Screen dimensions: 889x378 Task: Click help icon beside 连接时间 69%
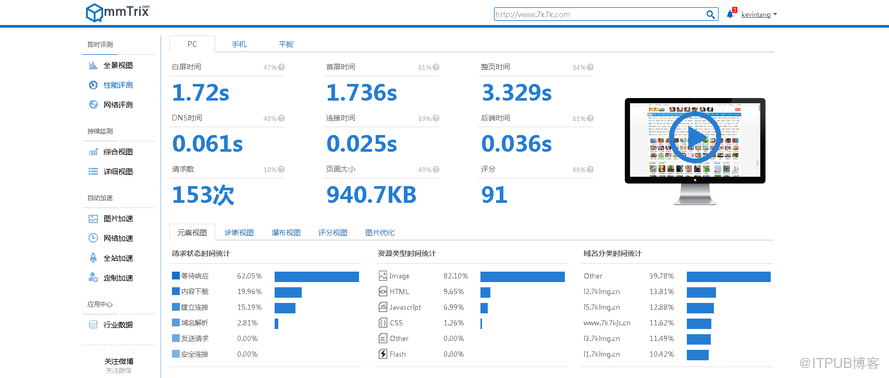click(x=436, y=118)
